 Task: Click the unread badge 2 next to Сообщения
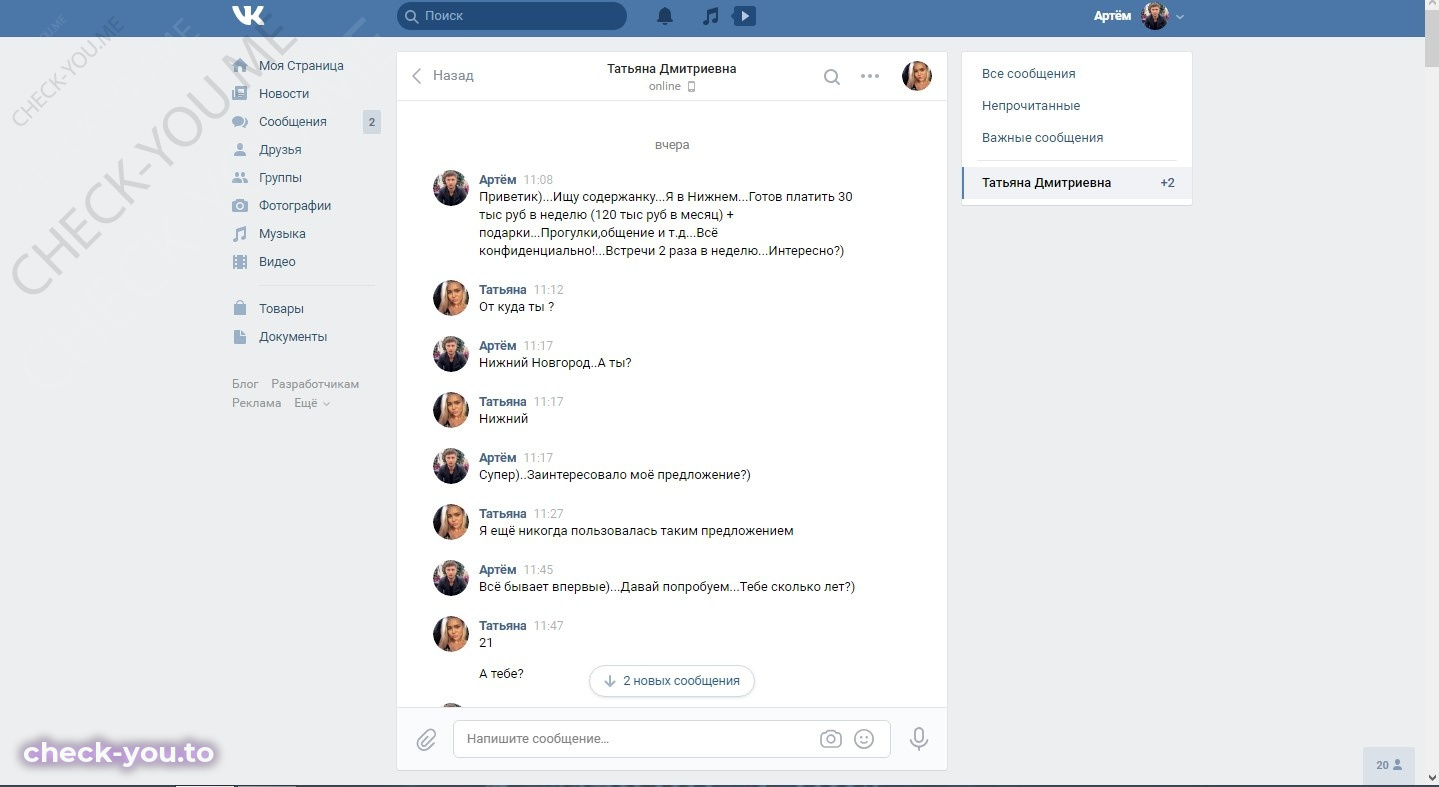pos(372,122)
